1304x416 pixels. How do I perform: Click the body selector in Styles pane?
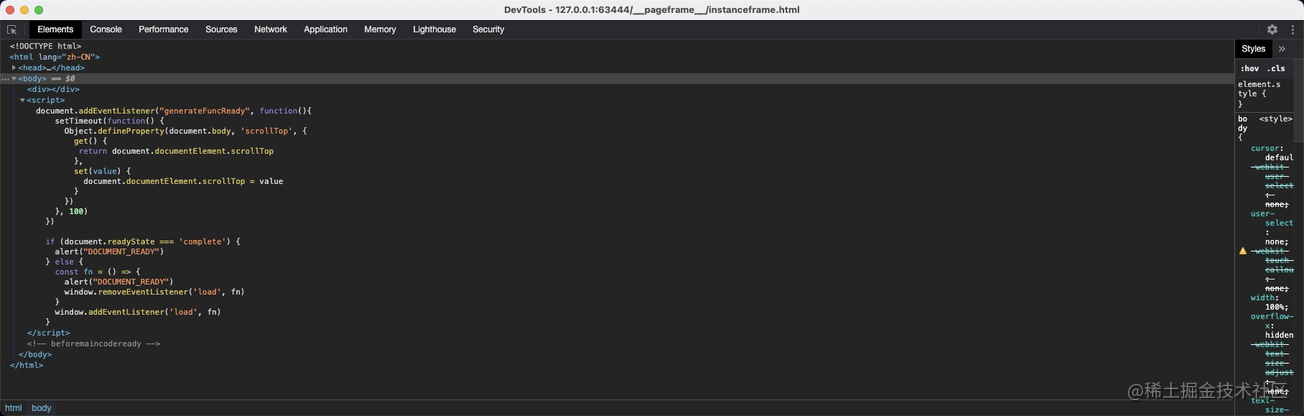pyautogui.click(x=1243, y=123)
